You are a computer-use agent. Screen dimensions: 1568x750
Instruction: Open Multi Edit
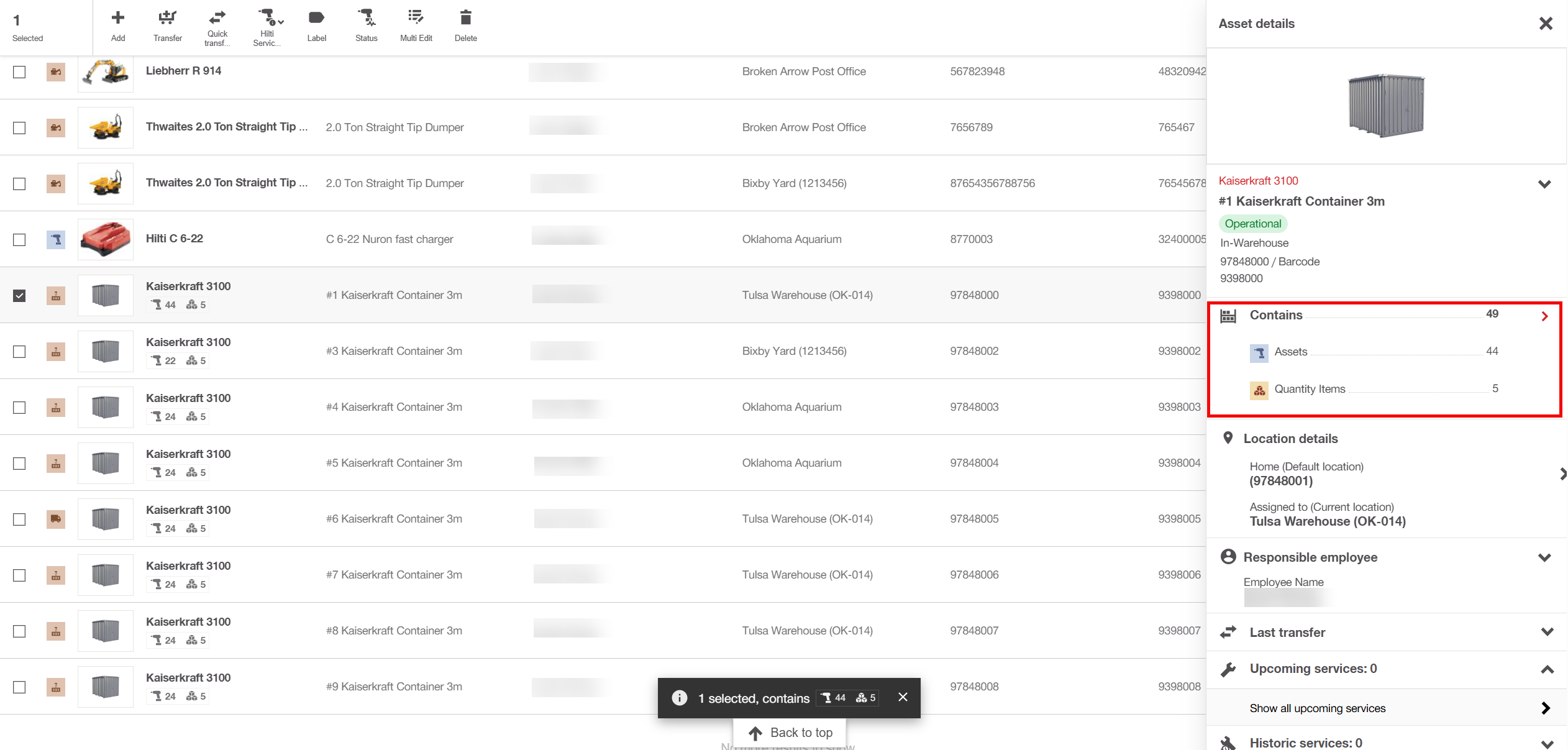416,25
